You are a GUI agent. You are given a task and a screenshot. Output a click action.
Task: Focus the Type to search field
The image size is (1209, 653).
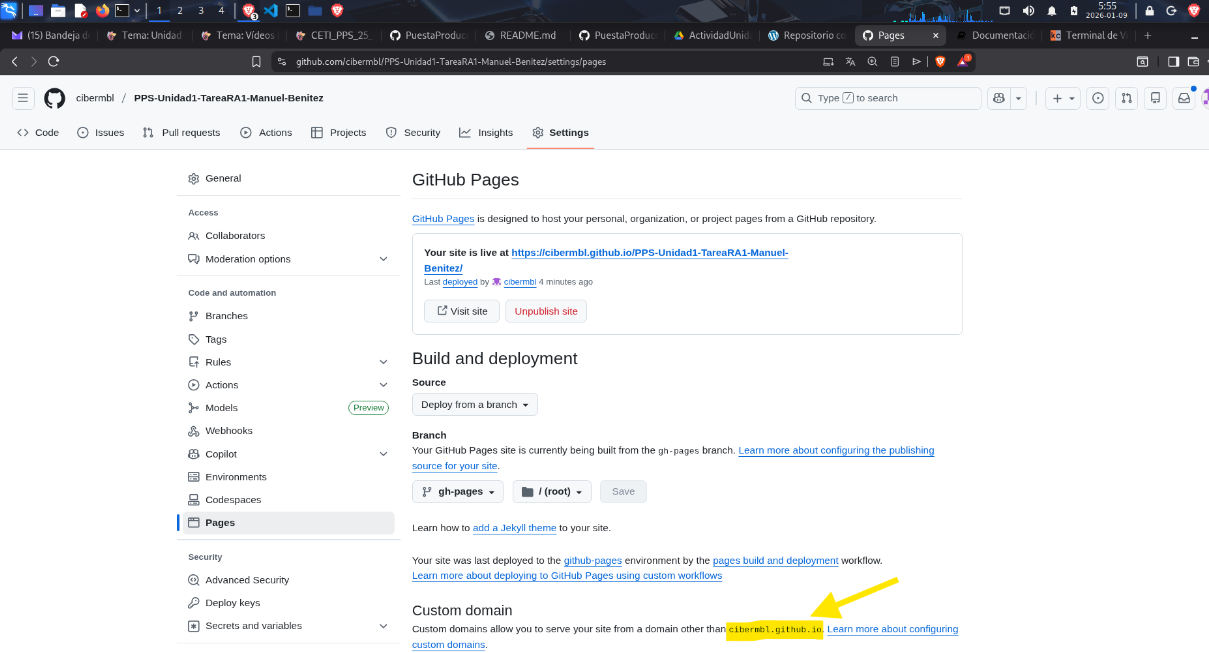(888, 98)
